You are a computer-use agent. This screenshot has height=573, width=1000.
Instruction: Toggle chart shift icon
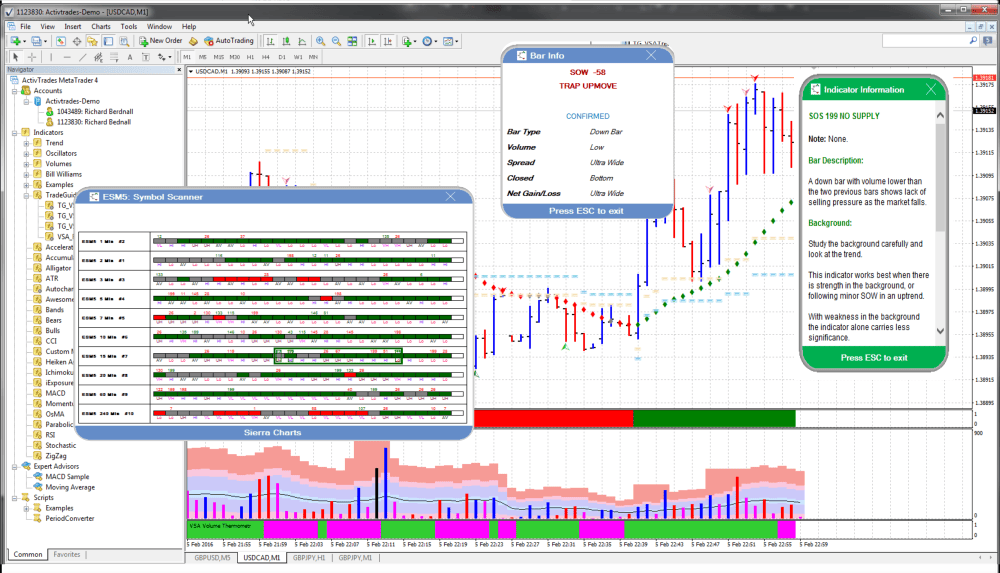click(388, 41)
